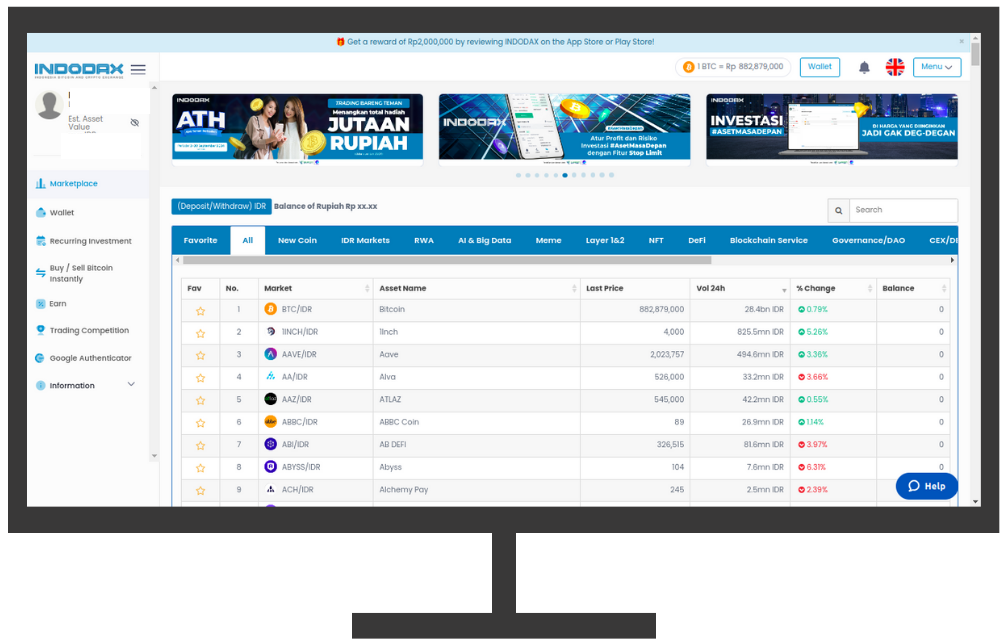This screenshot has height=644, width=1005.
Task: Click the (Deposit/Withdraw) IDR button
Action: tap(222, 206)
